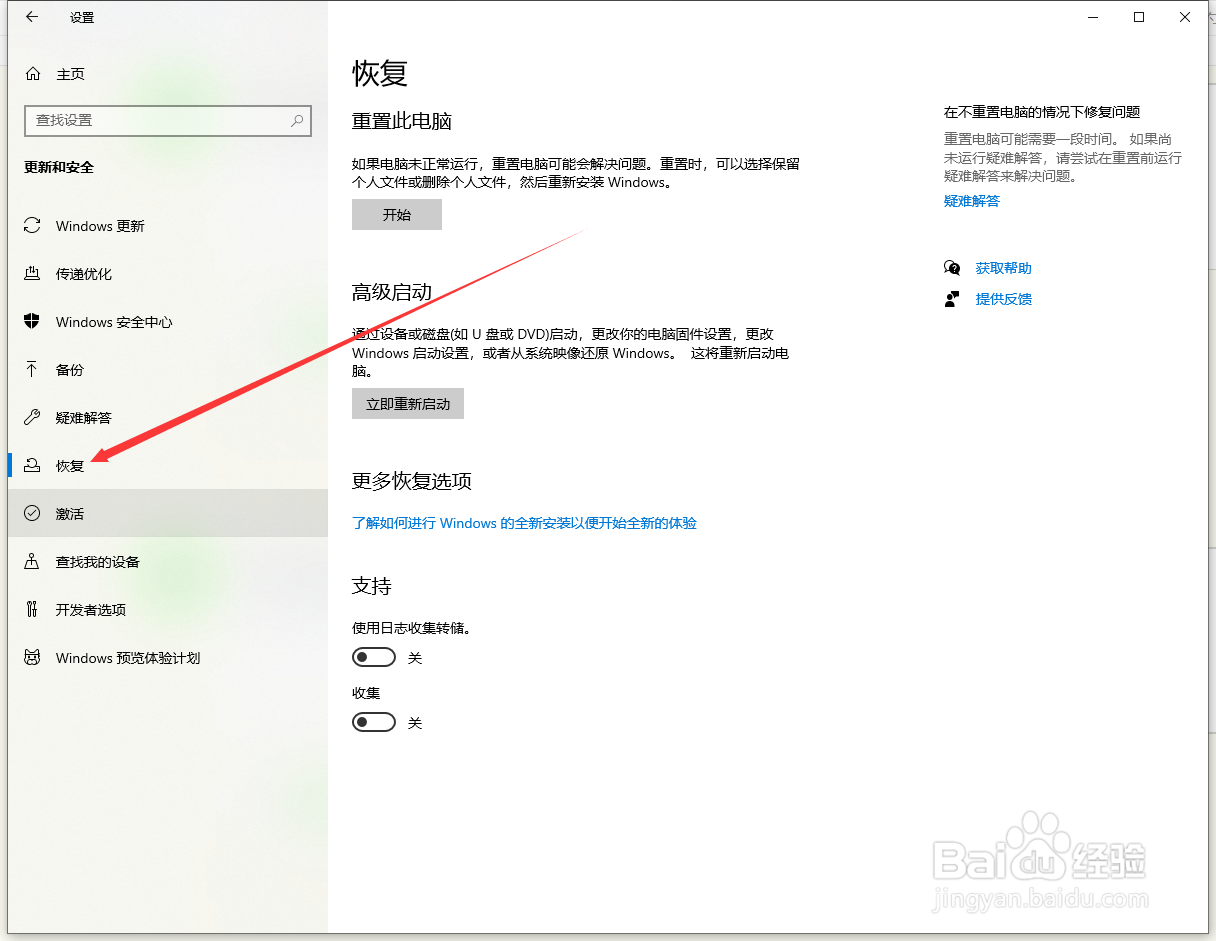Open the 疑难解答 section
The height and width of the screenshot is (941, 1216).
pos(168,418)
